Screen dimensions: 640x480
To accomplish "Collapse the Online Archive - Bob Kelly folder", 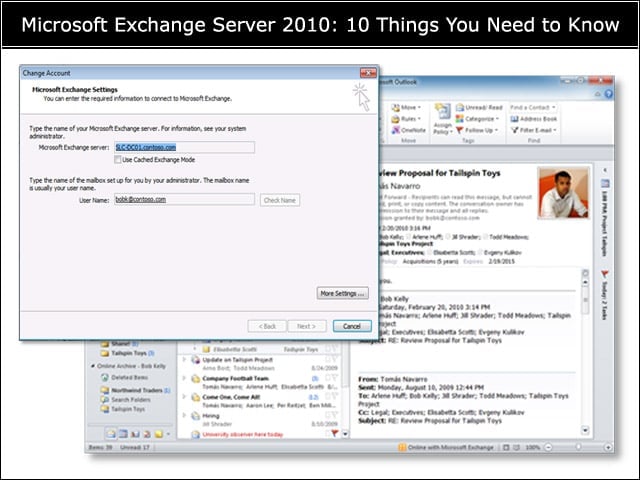I will click(93, 366).
